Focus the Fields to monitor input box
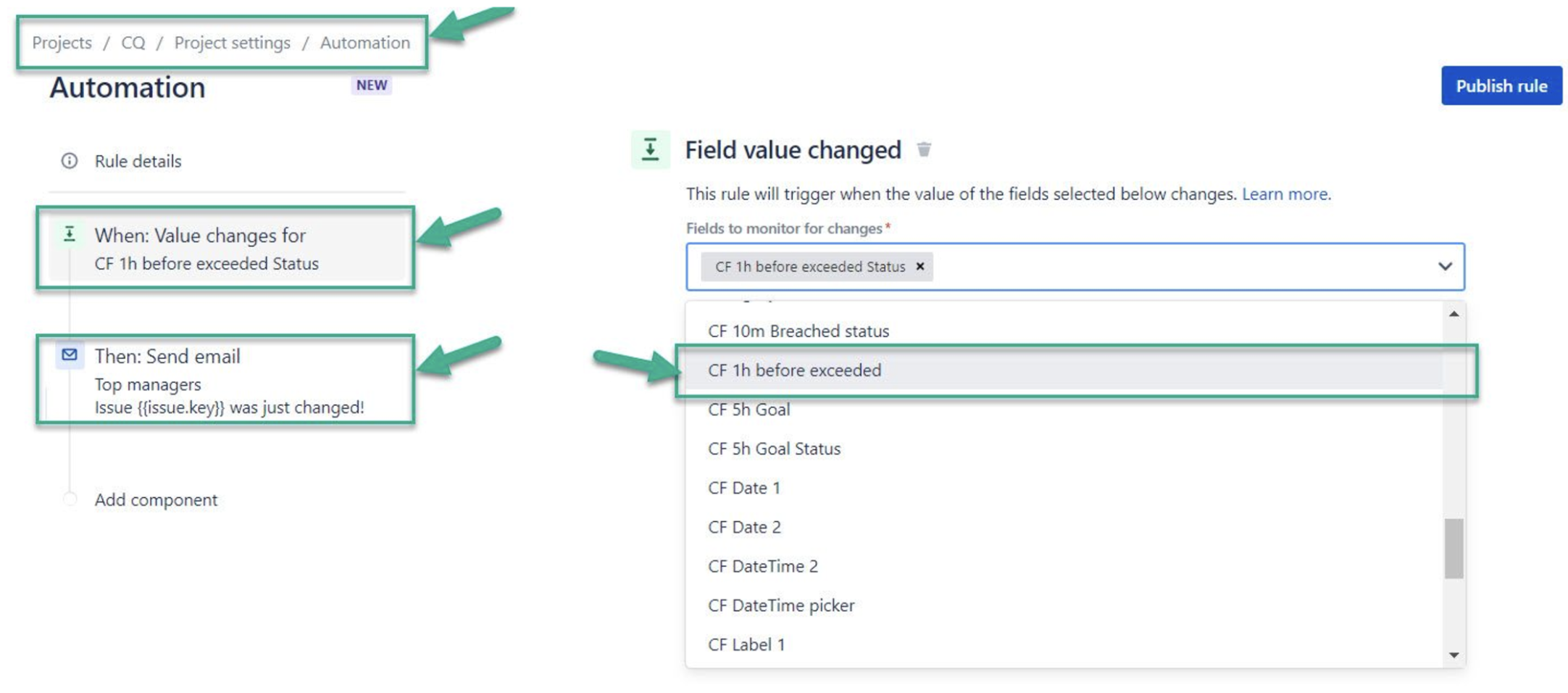The width and height of the screenshot is (1568, 693). tap(1075, 267)
